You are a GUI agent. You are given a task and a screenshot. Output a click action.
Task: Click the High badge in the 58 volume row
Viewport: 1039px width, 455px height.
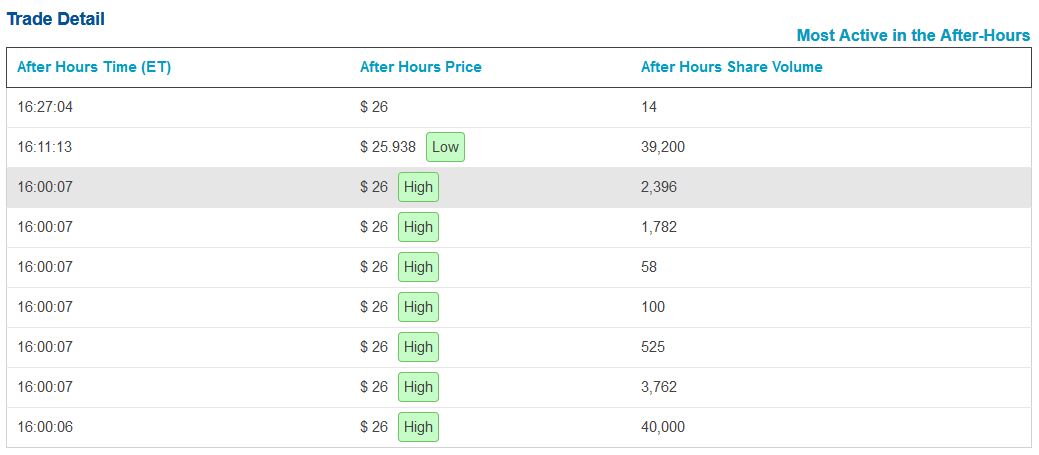point(418,267)
